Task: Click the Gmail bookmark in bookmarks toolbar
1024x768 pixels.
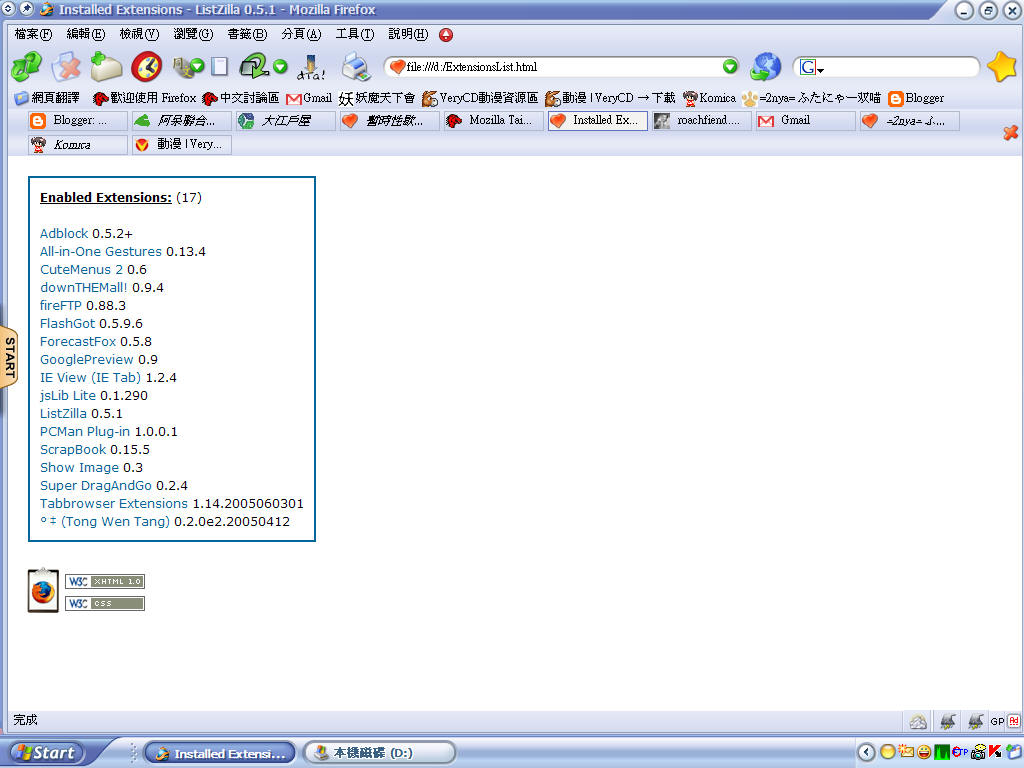Action: click(309, 98)
